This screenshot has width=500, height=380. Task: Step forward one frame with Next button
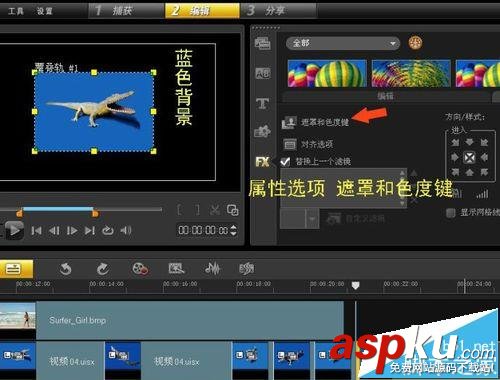(72, 230)
